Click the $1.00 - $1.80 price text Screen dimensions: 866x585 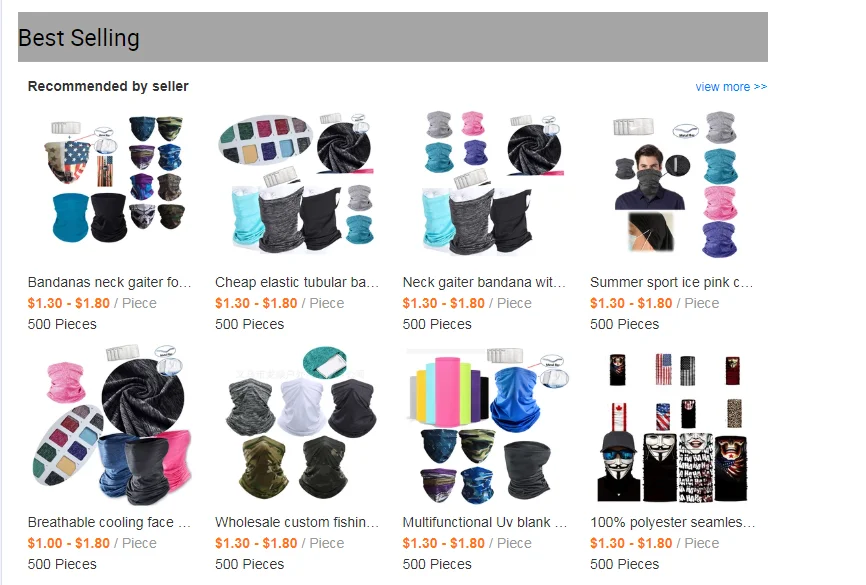68,544
